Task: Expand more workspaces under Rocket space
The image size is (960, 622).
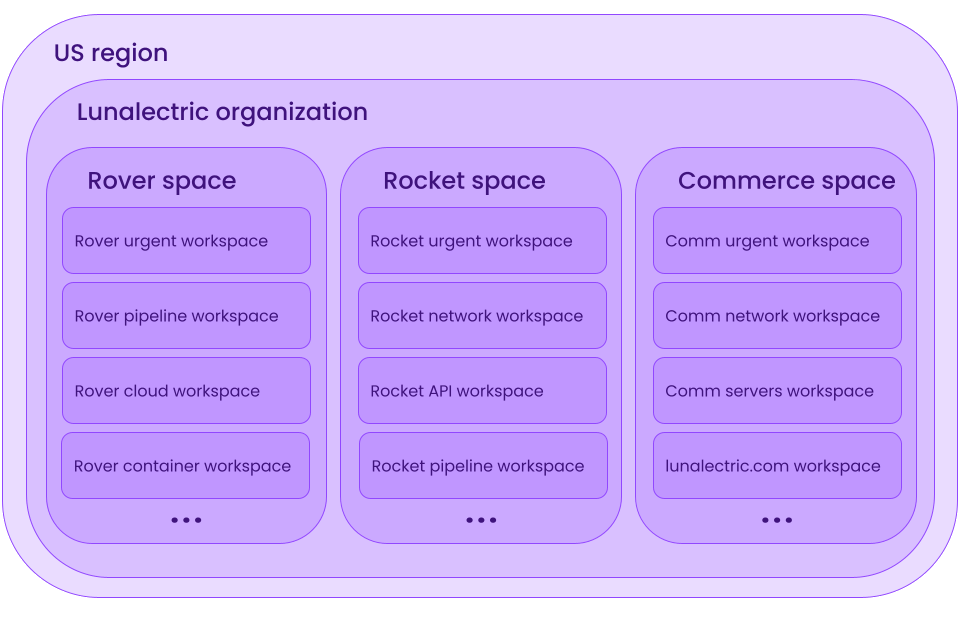Action: pyautogui.click(x=482, y=519)
